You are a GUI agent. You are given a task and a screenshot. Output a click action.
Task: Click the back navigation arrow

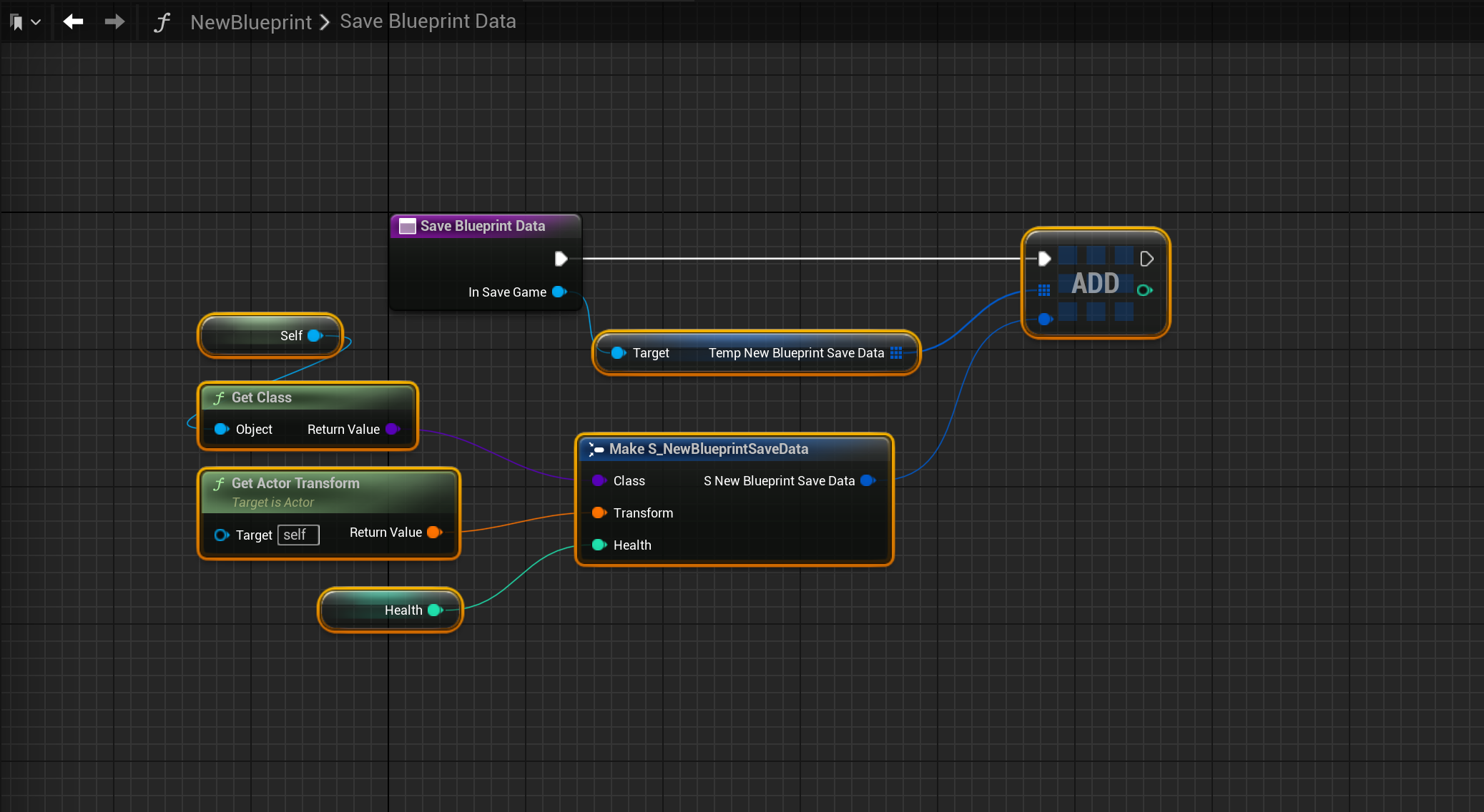coord(73,22)
